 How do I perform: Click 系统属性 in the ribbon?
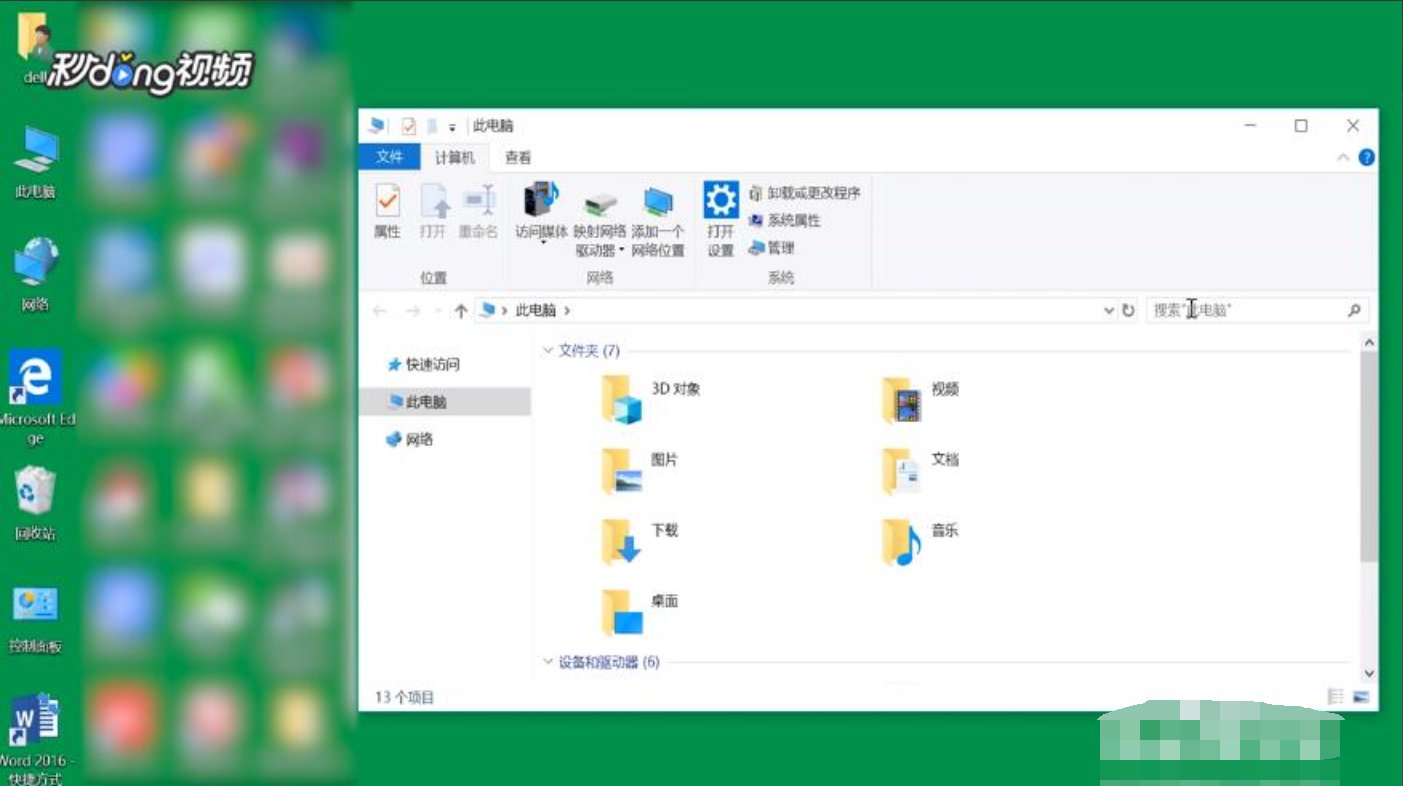tap(785, 220)
